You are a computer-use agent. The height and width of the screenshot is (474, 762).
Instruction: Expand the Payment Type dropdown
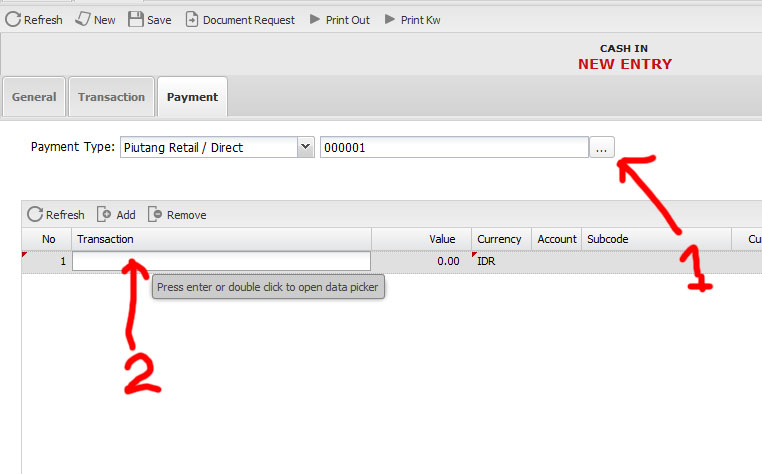[305, 147]
